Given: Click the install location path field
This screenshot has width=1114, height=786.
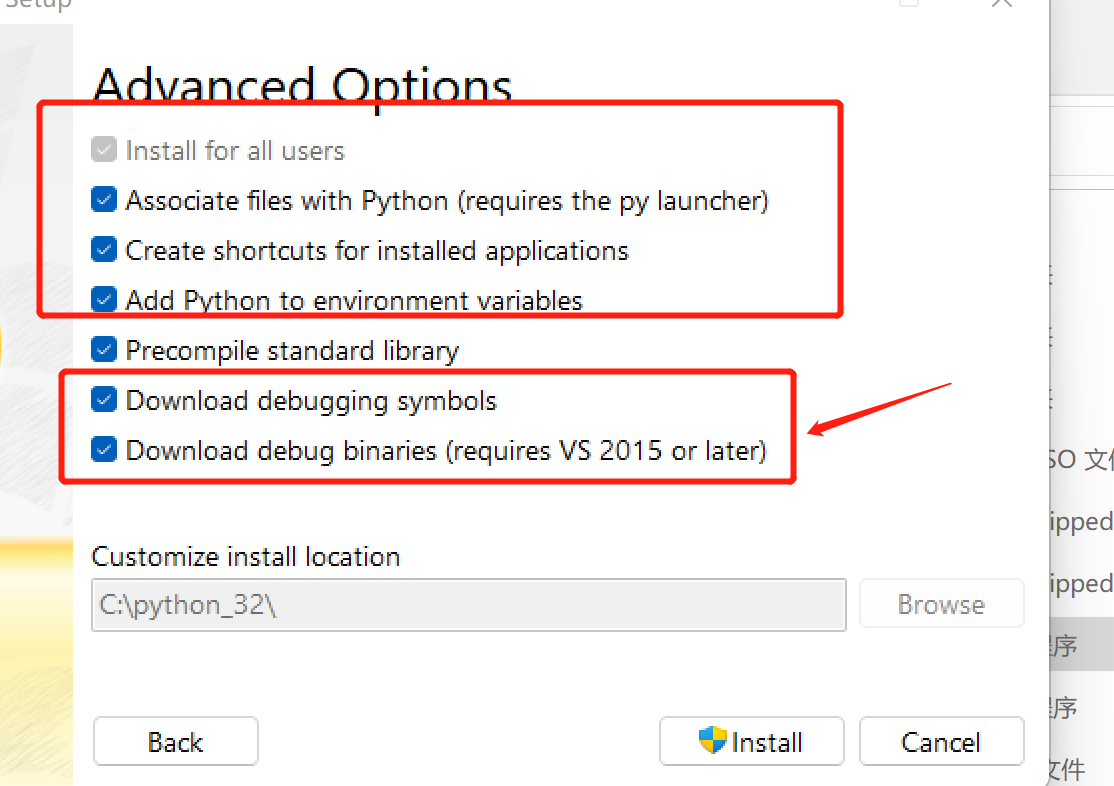Looking at the screenshot, I should 468,605.
